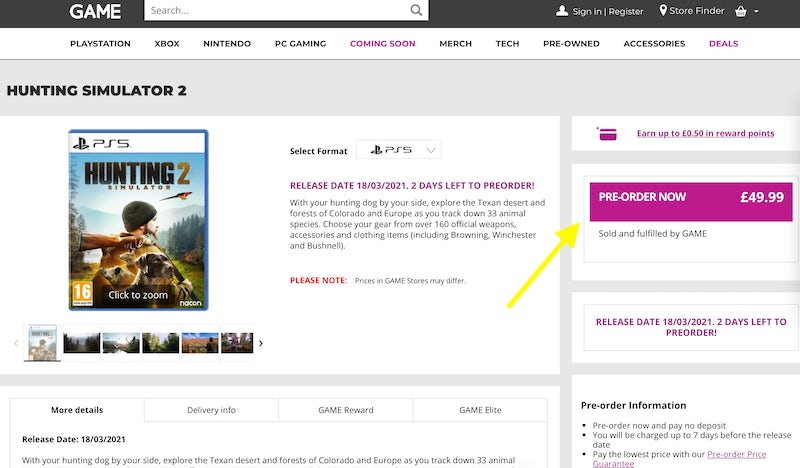Image resolution: width=800 pixels, height=468 pixels.
Task: Click the Store Finder pin icon
Action: pyautogui.click(x=663, y=10)
